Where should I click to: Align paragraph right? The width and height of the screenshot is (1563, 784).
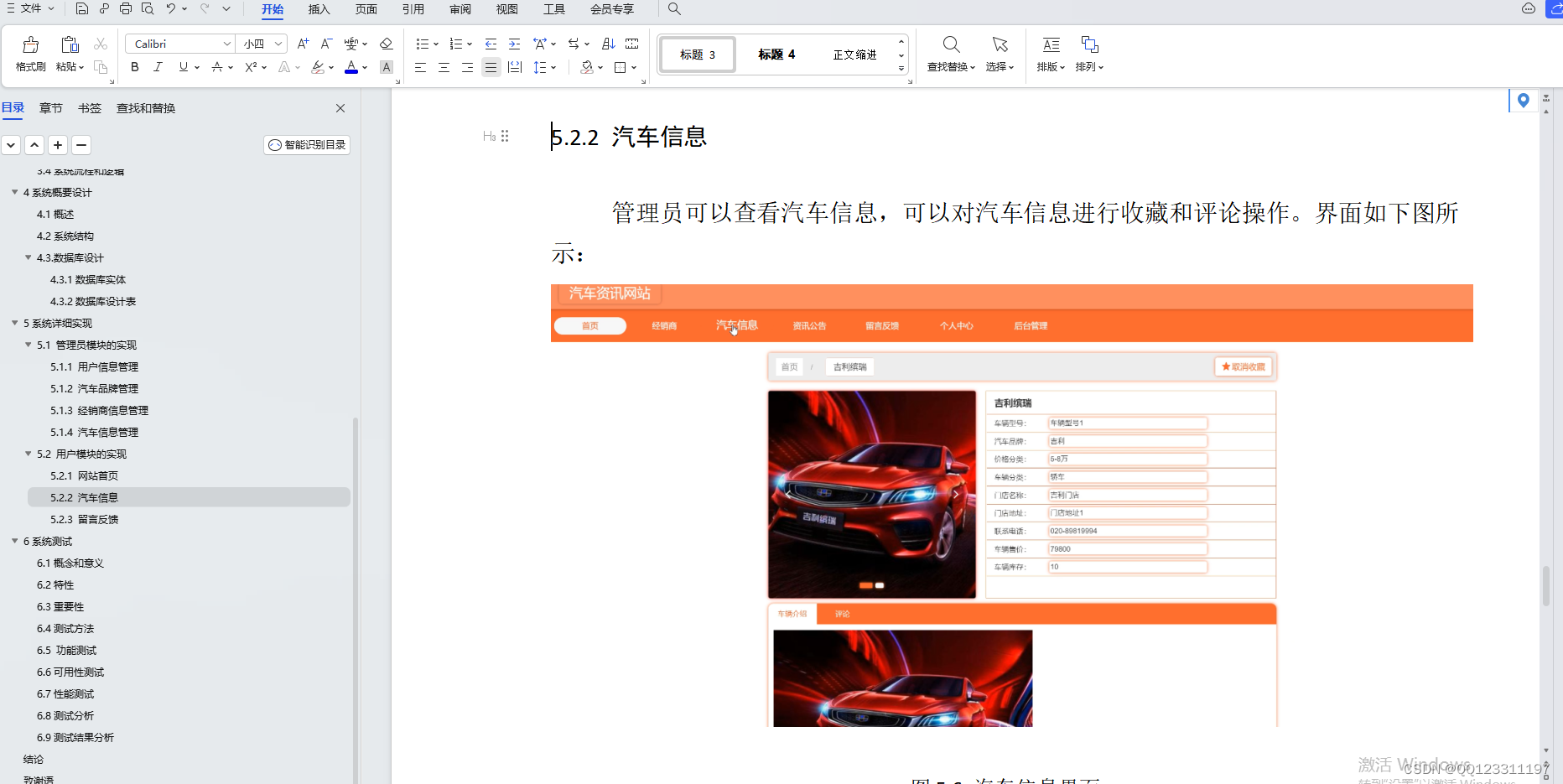click(x=467, y=67)
